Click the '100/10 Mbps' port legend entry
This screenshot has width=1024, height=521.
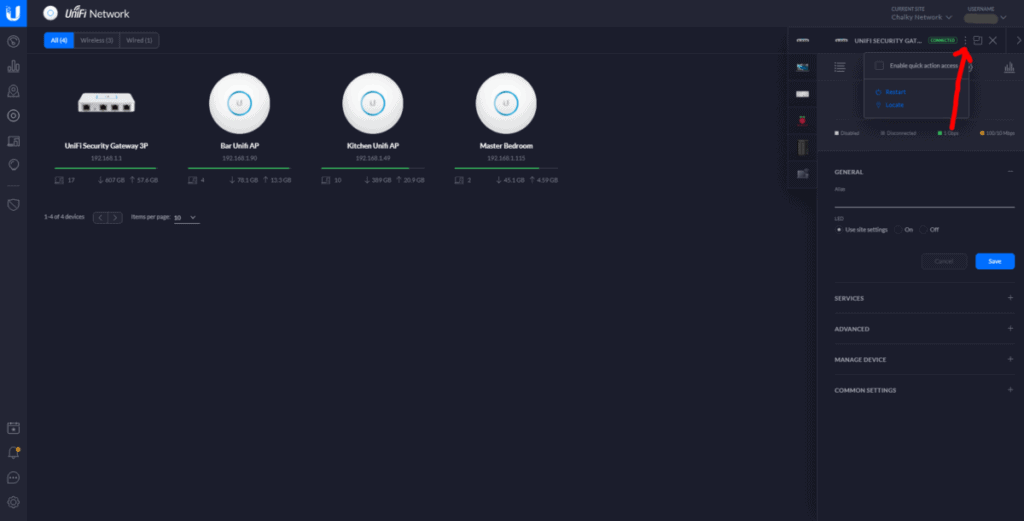click(x=997, y=133)
